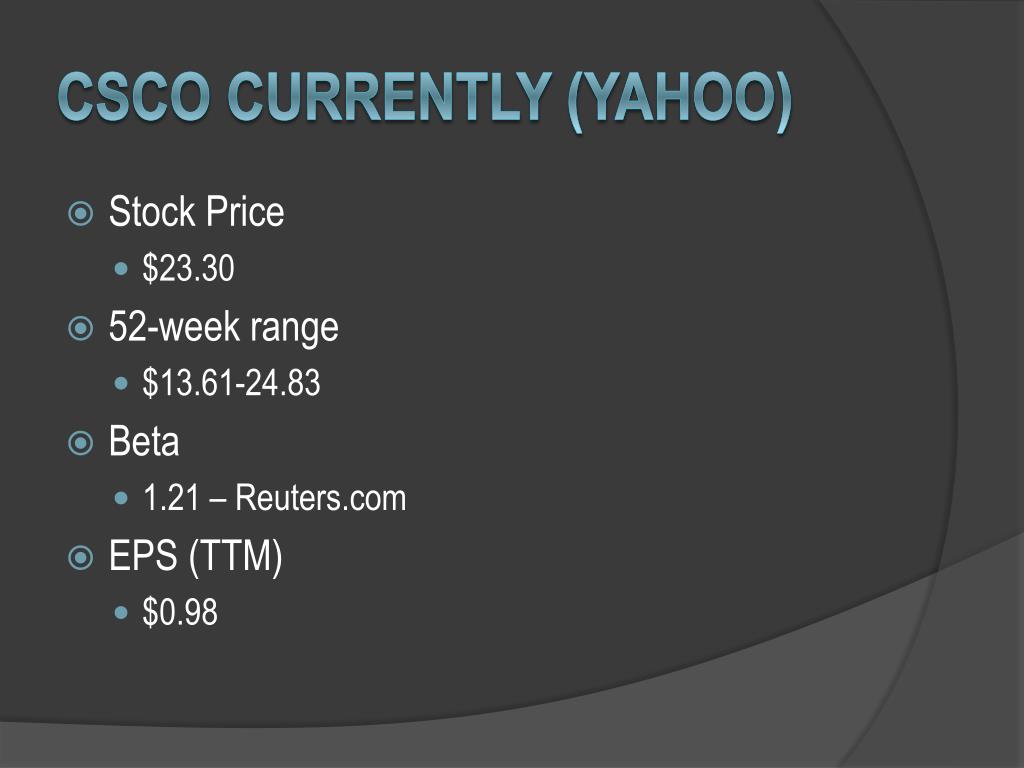This screenshot has width=1024, height=768.
Task: Select the EPS (TTM) heading
Action: 195,558
